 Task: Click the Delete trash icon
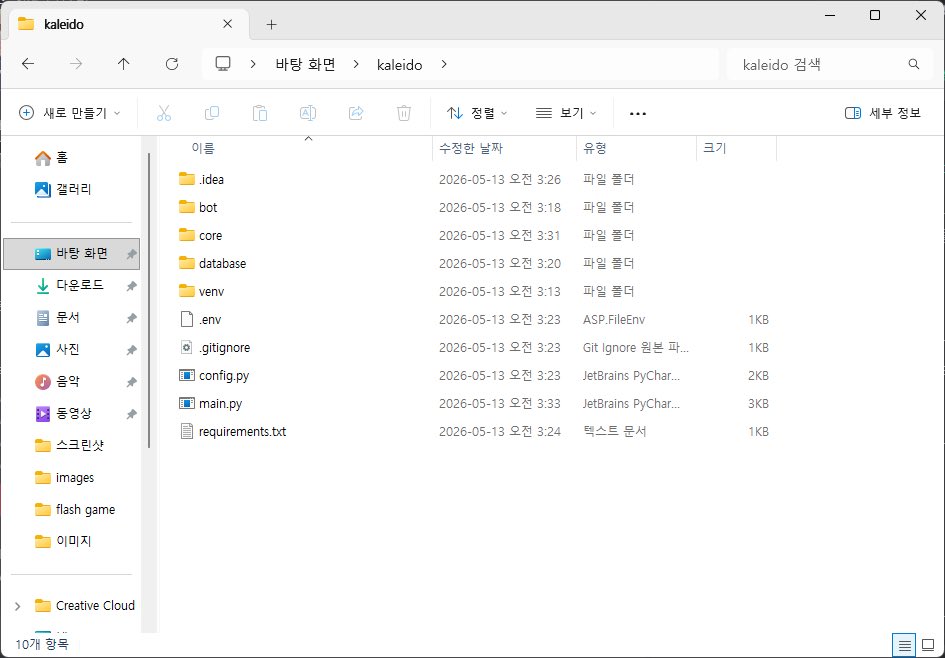pyautogui.click(x=404, y=113)
